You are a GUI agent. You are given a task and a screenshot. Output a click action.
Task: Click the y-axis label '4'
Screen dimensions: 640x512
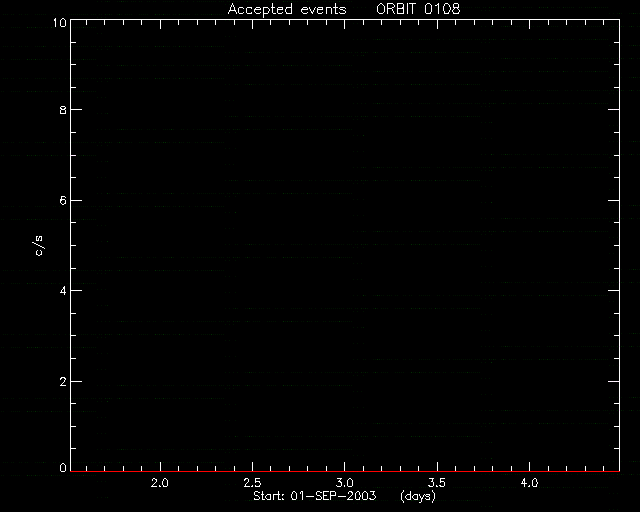point(63,291)
